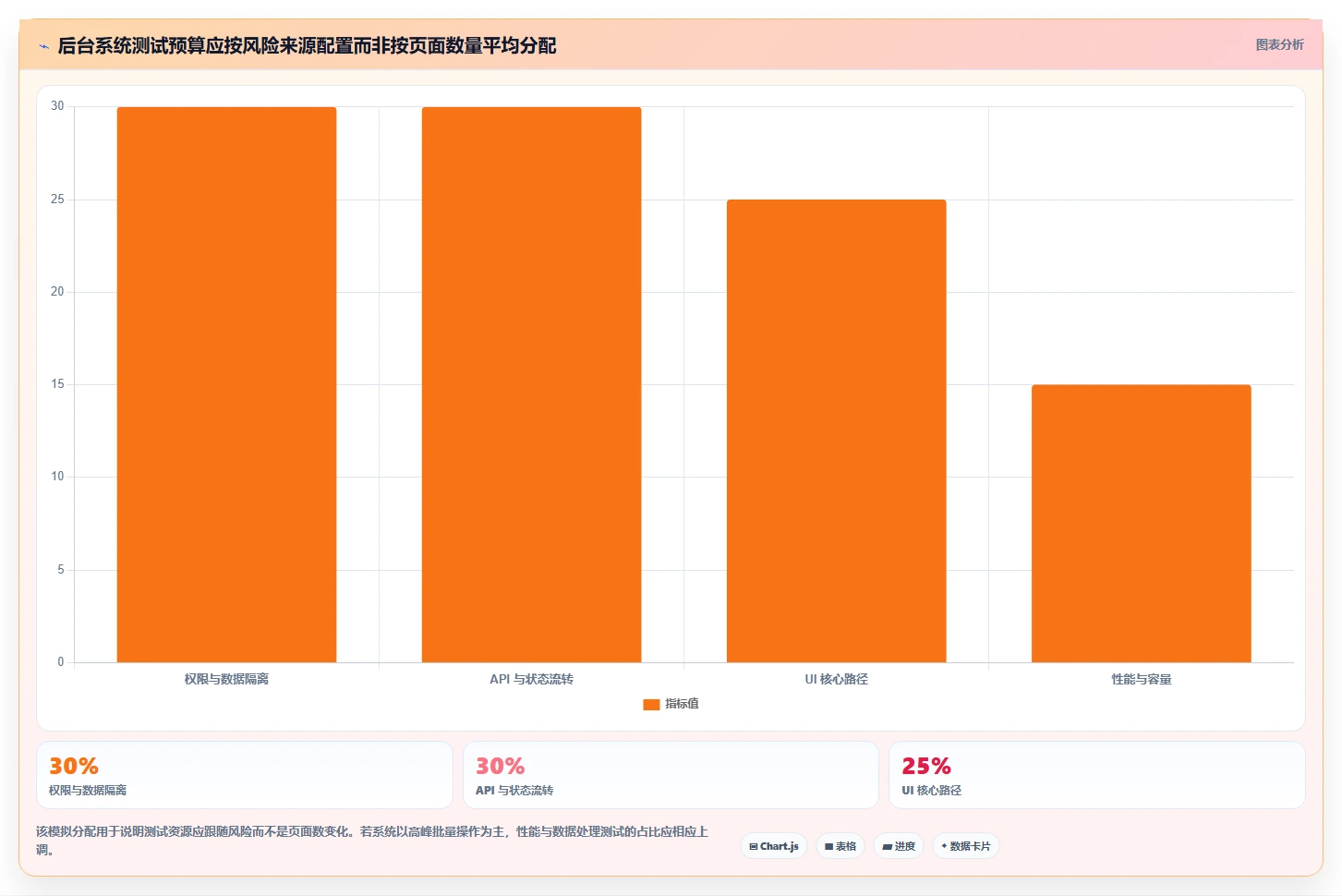This screenshot has width=1342, height=896.
Task: Click the 数据卡片 tag chip
Action: 965,846
